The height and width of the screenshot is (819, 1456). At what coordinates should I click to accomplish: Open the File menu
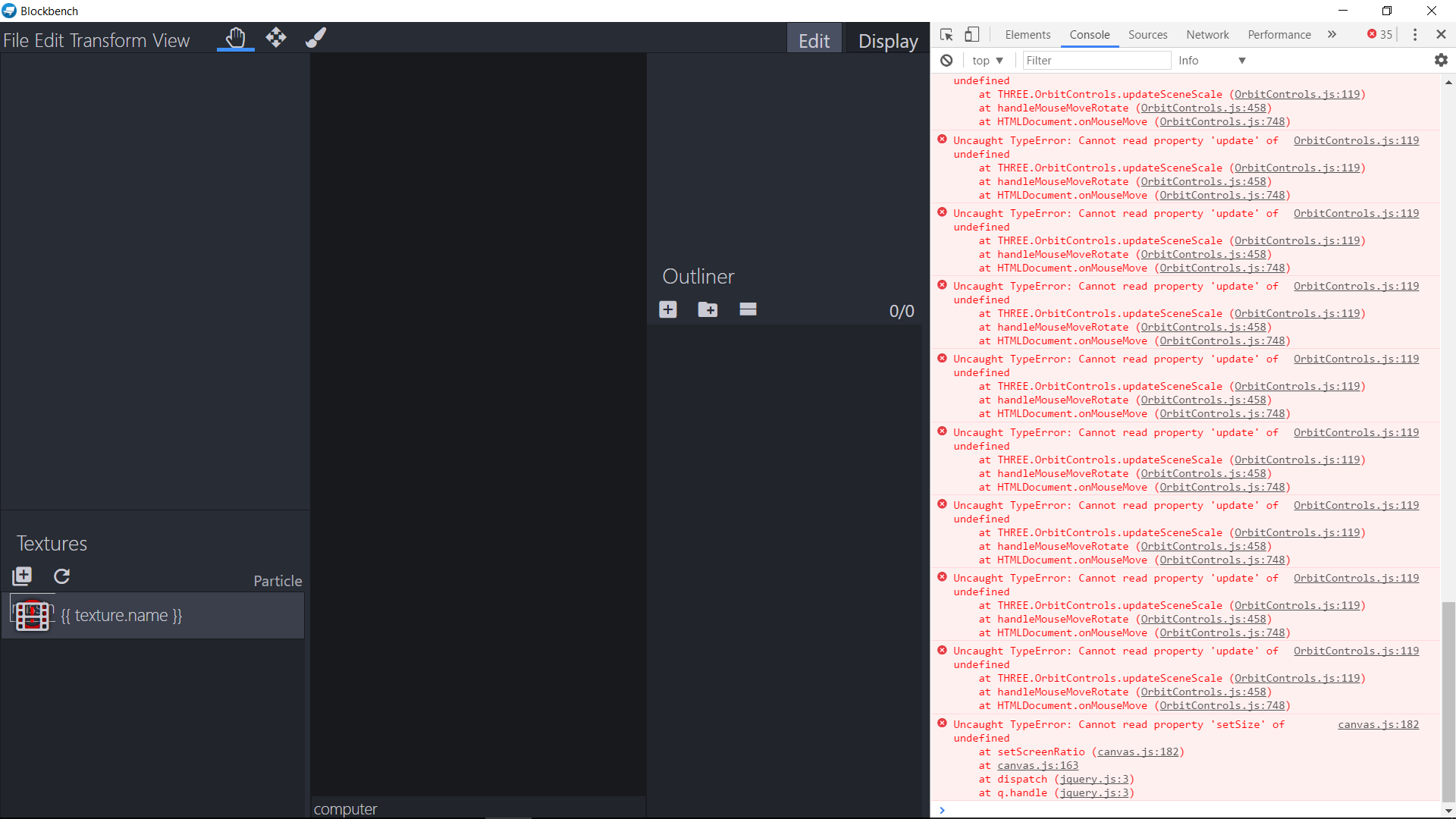click(18, 39)
